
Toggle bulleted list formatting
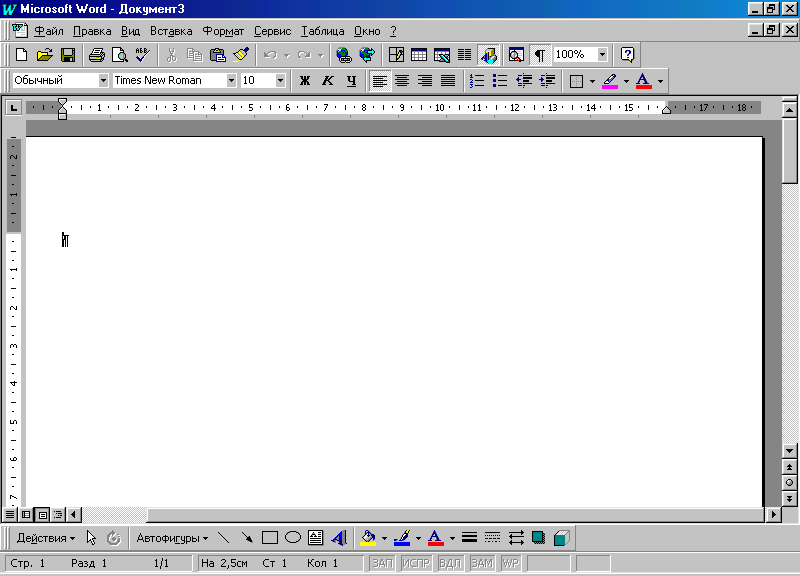click(500, 81)
